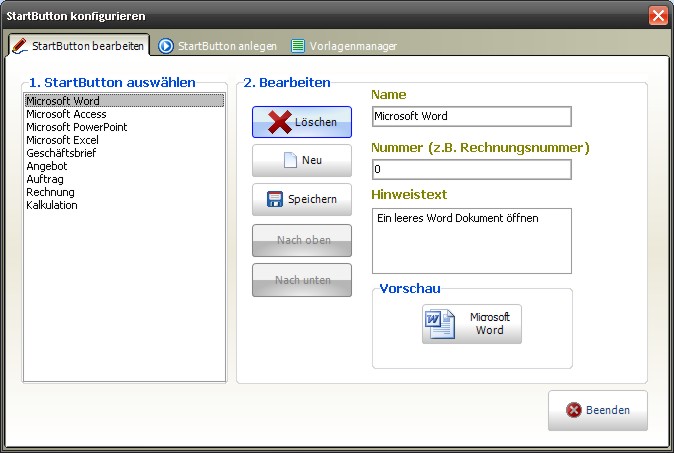Select Microsoft Access in the list

click(124, 114)
